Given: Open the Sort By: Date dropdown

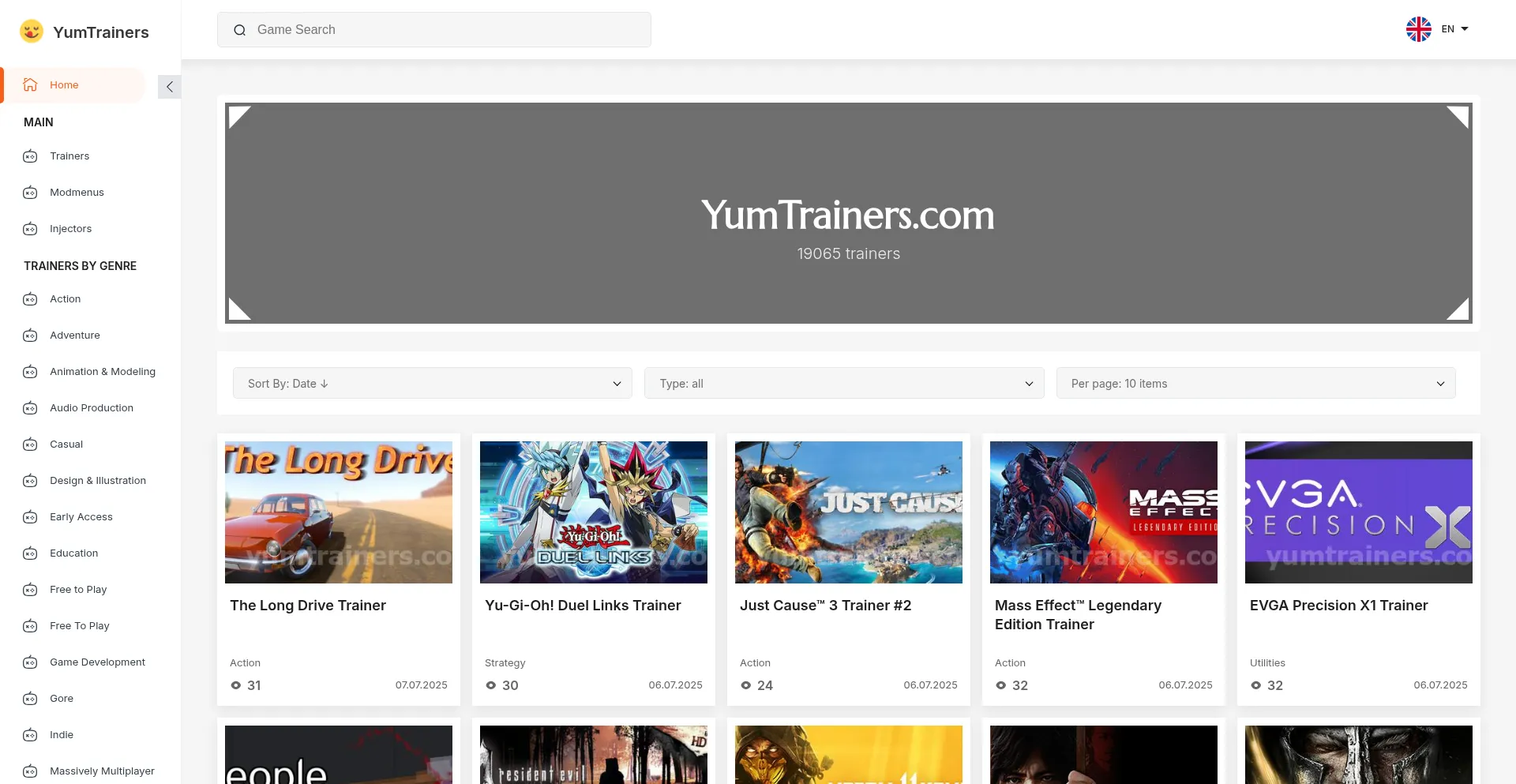Looking at the screenshot, I should [x=433, y=383].
